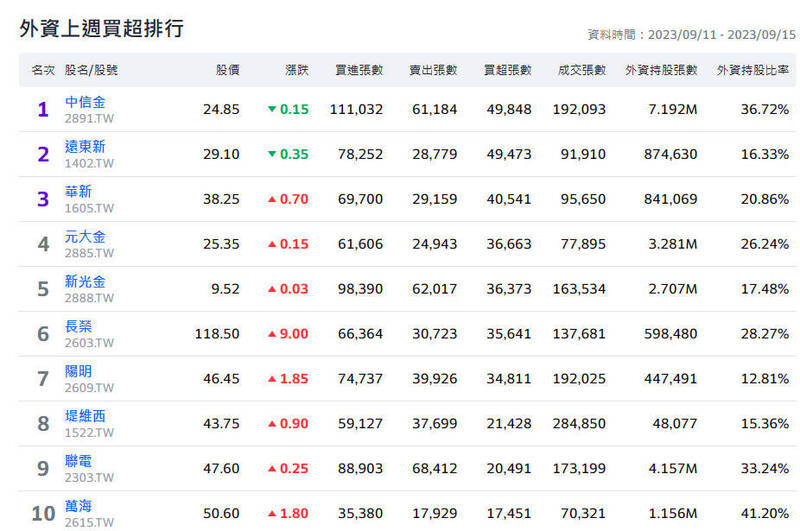Click the holding ratio 36.72%
The width and height of the screenshot is (800, 531).
pos(765,109)
